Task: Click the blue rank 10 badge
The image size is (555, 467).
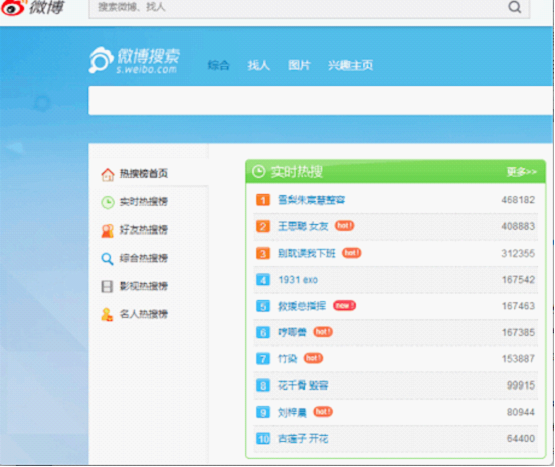Action: tap(263, 439)
